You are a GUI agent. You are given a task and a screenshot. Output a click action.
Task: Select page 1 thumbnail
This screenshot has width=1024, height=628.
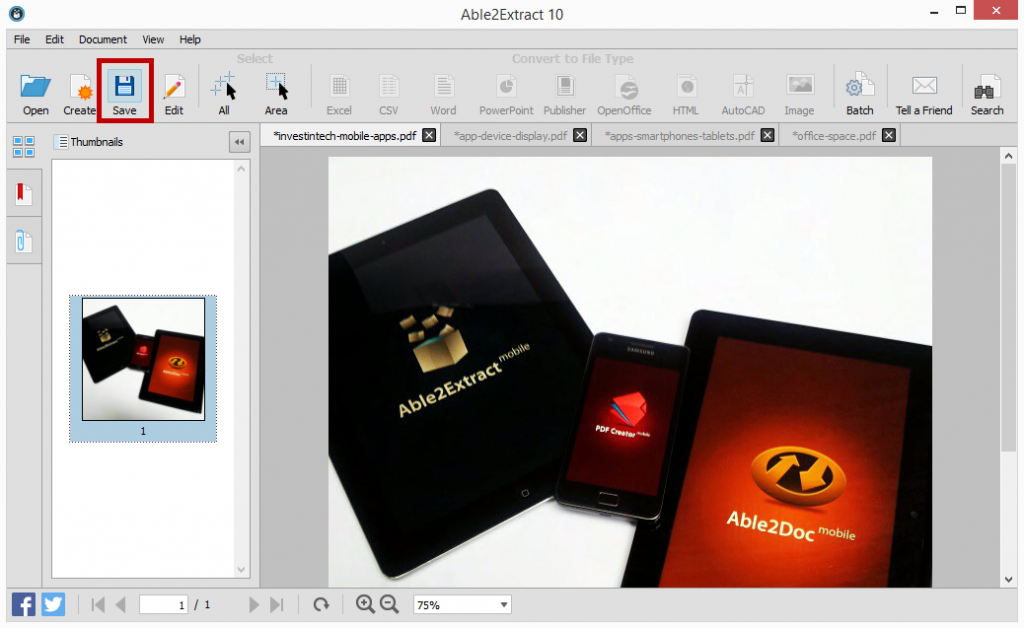coord(143,368)
